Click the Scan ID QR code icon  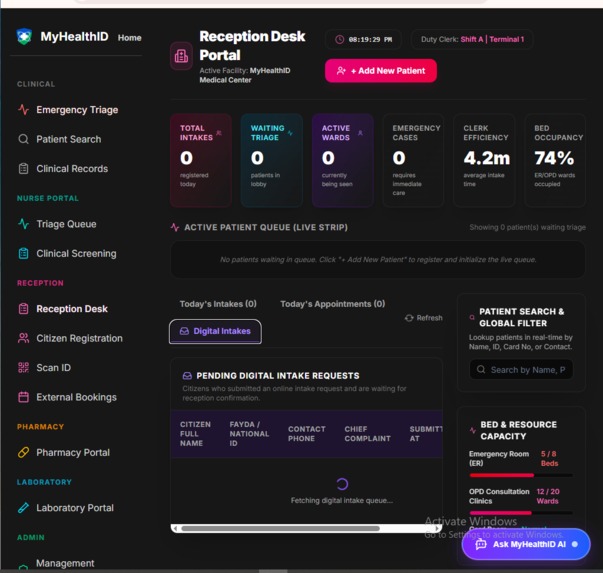pyautogui.click(x=23, y=368)
